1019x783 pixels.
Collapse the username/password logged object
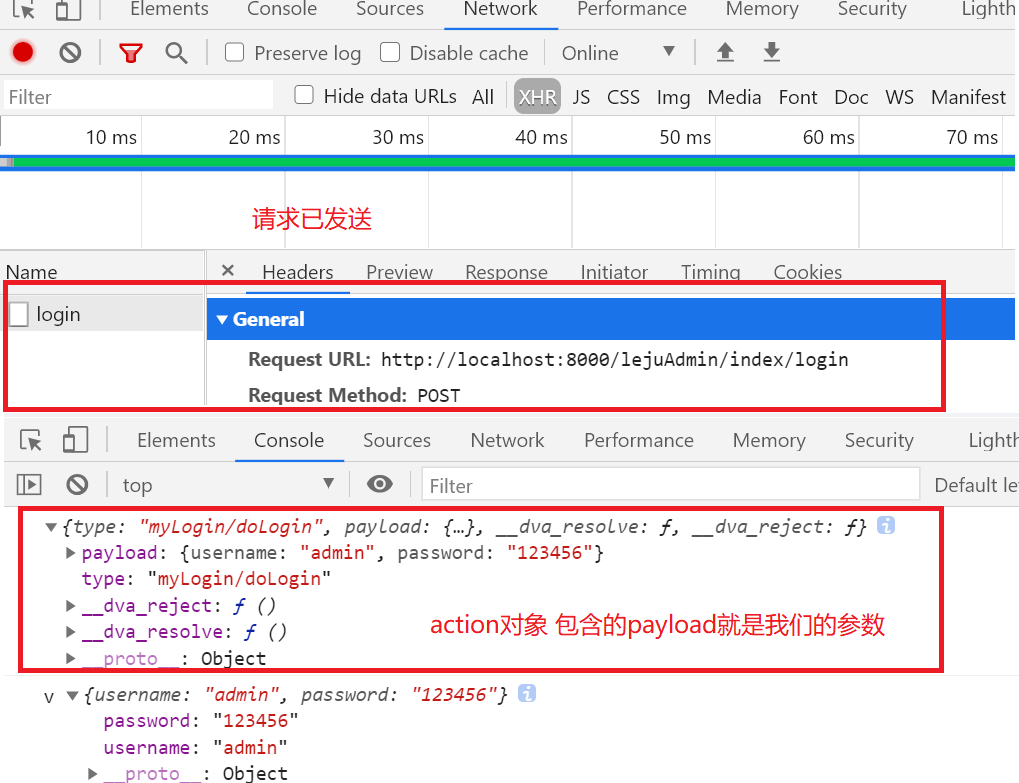pos(73,696)
